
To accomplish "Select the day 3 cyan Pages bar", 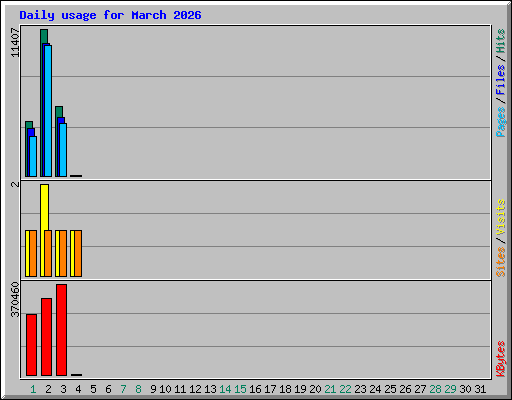I will click(63, 150).
